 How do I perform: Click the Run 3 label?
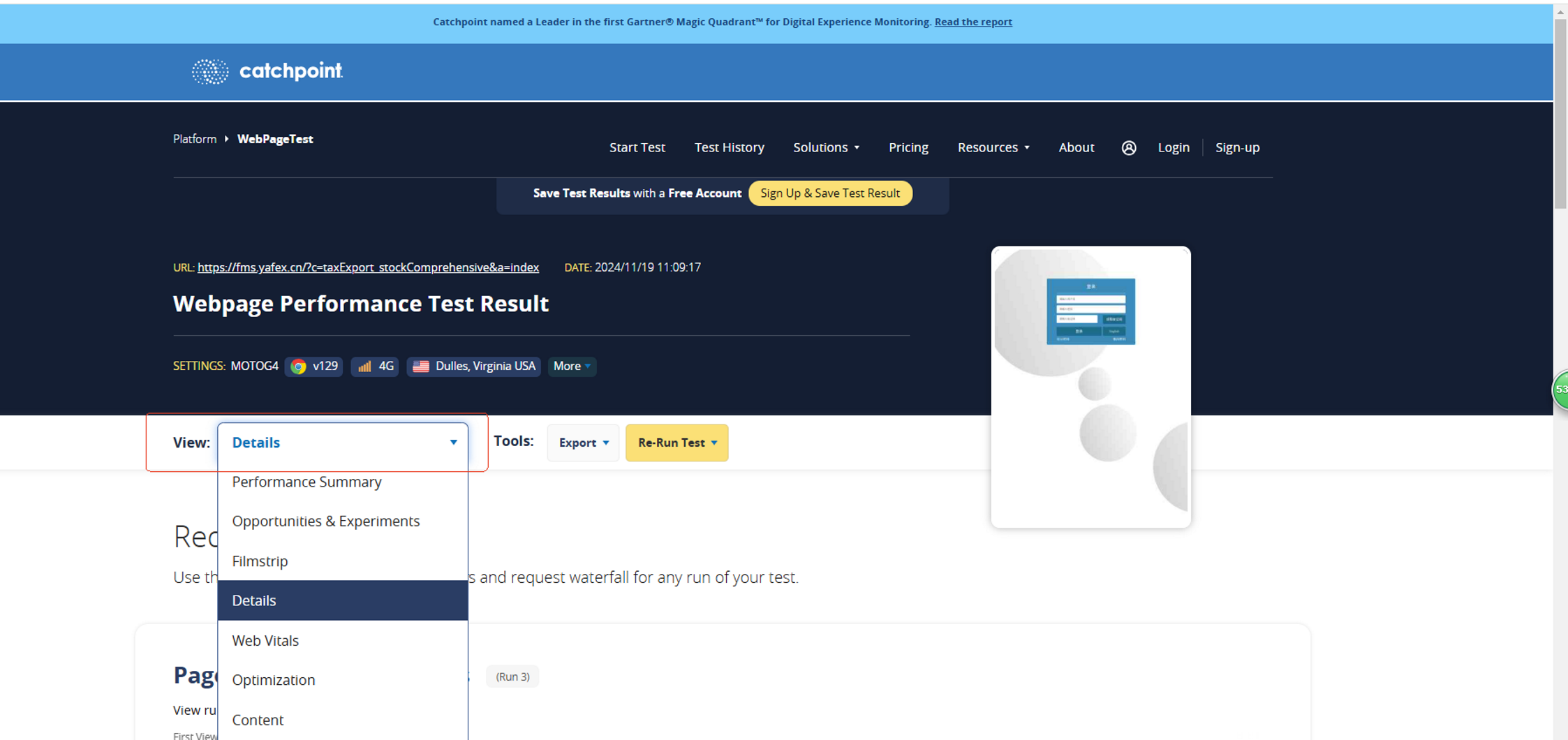tap(512, 676)
